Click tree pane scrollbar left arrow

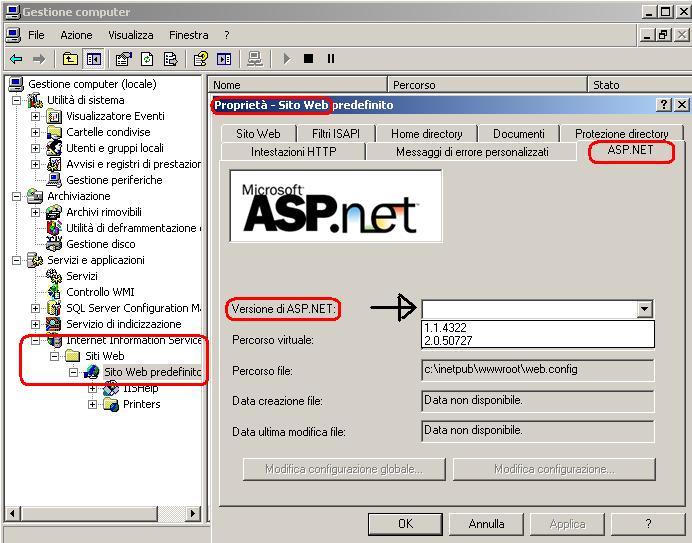point(12,513)
